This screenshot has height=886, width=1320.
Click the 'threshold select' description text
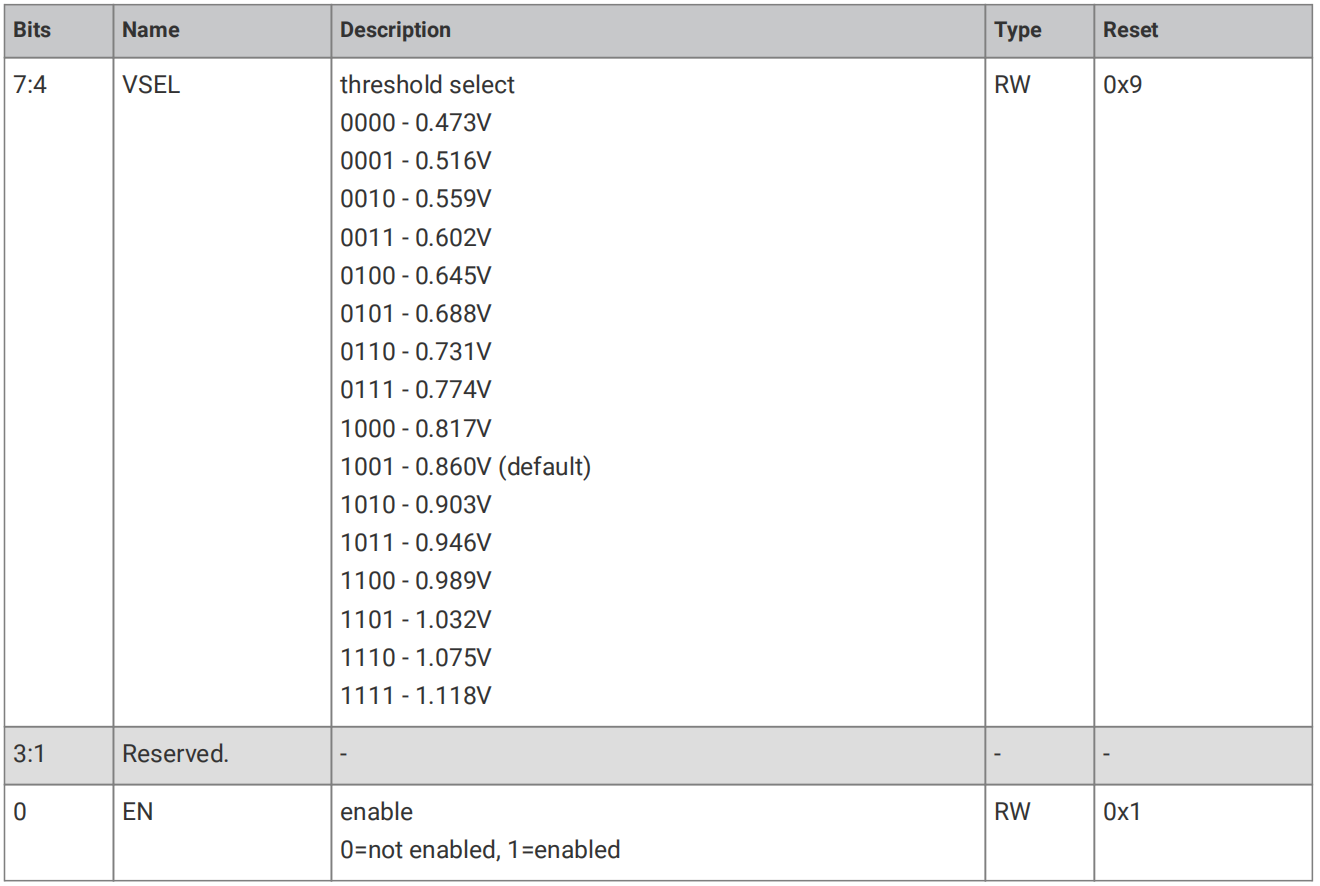click(x=427, y=85)
